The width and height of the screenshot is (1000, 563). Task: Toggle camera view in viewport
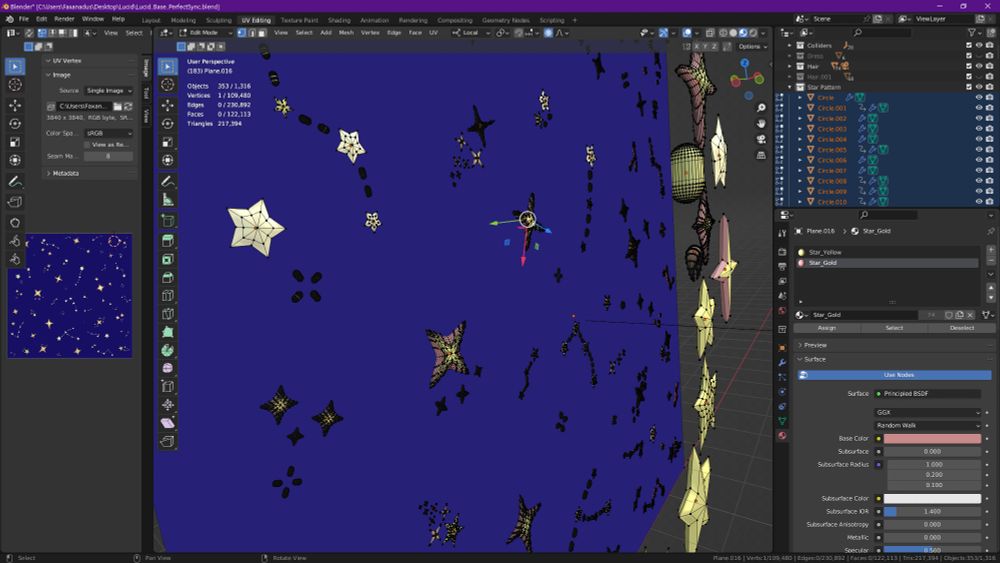761,140
